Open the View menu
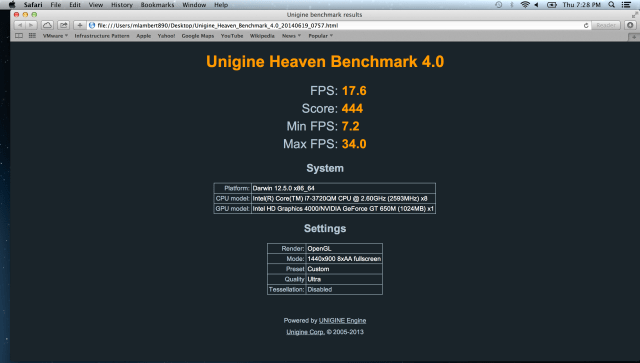The width and height of the screenshot is (640, 363). pos(96,5)
